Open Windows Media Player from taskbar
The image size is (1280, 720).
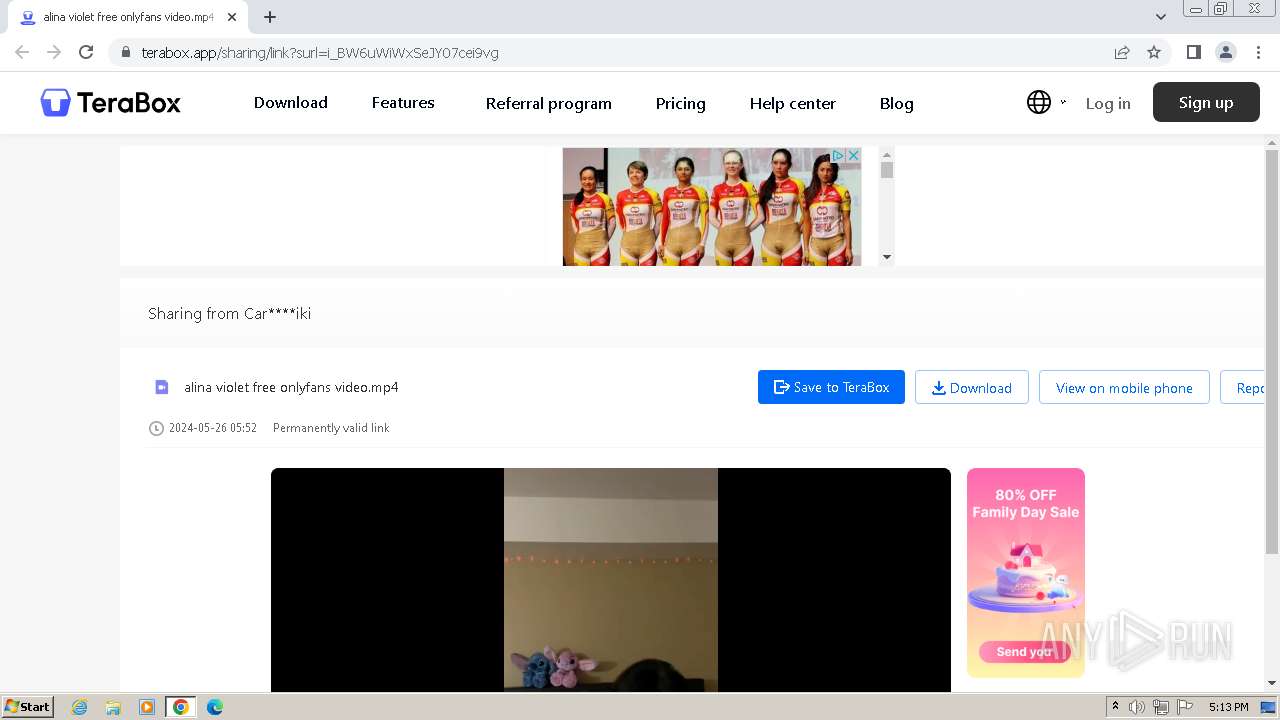[x=147, y=707]
